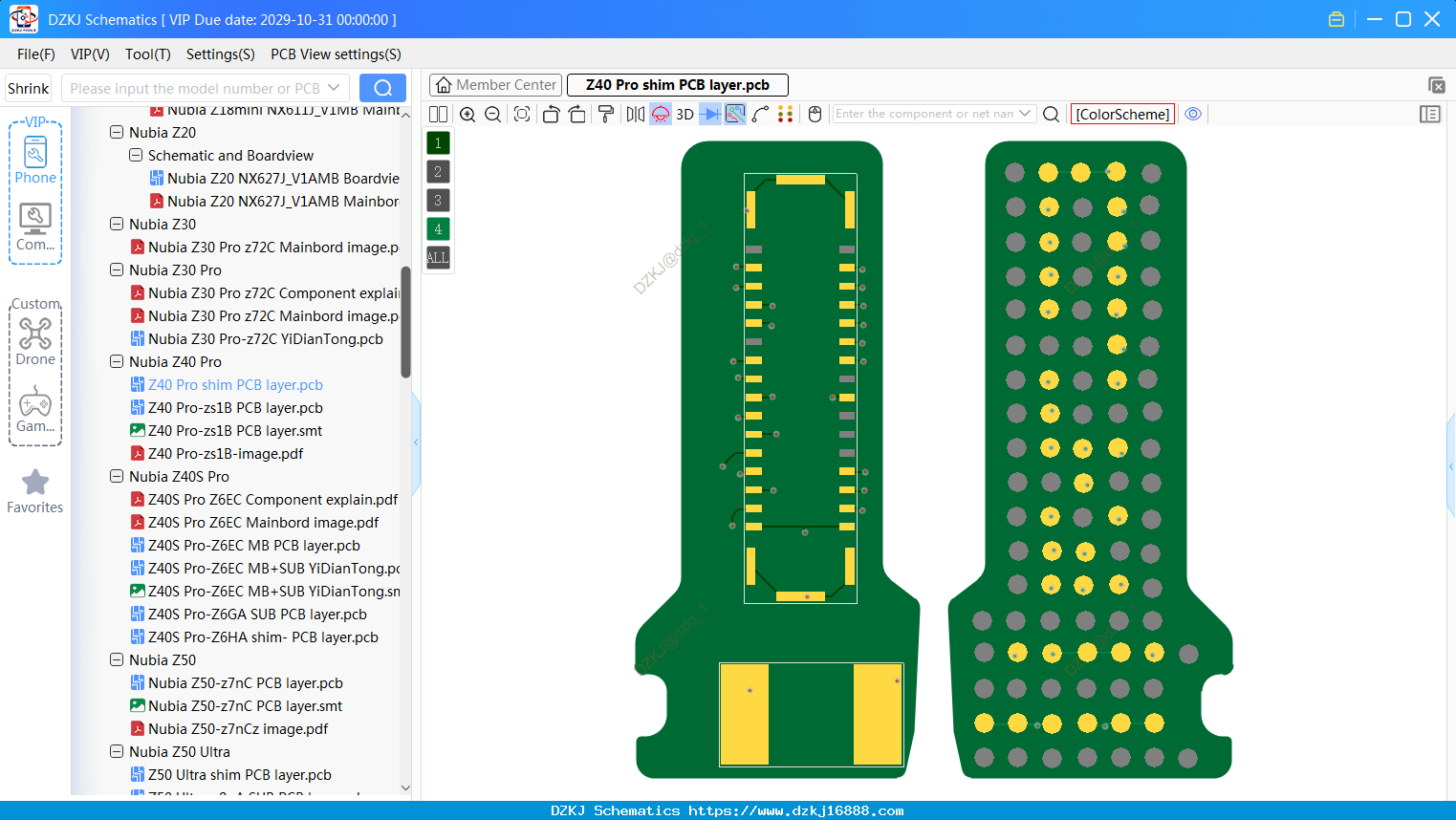Collapse the Nubia Z30 tree node
1456x820 pixels.
117,225
